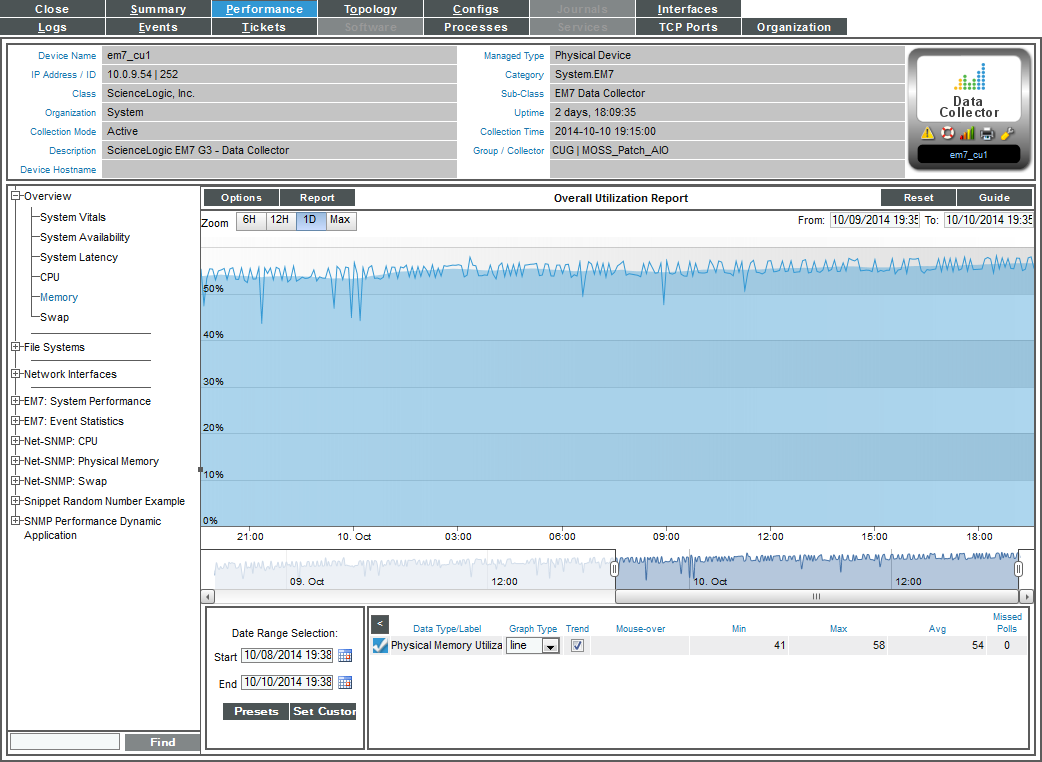The width and height of the screenshot is (1042, 762).
Task: Click the Find button
Action: coord(163,742)
